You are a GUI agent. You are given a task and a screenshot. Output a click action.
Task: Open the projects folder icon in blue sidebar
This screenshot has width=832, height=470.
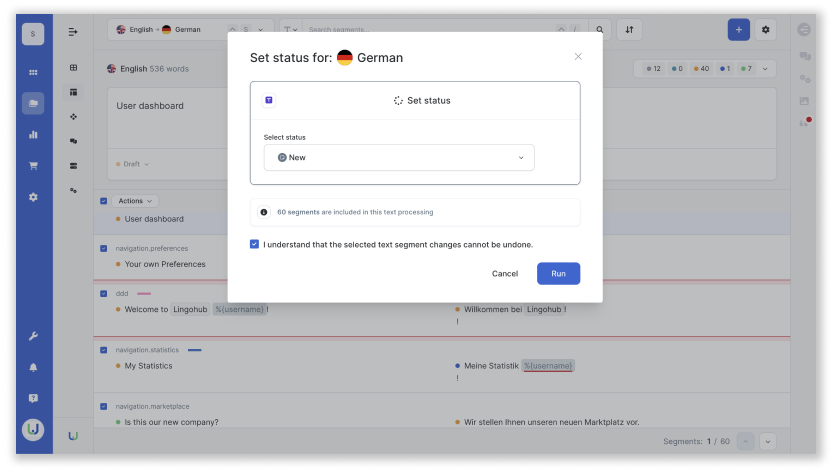pyautogui.click(x=33, y=103)
